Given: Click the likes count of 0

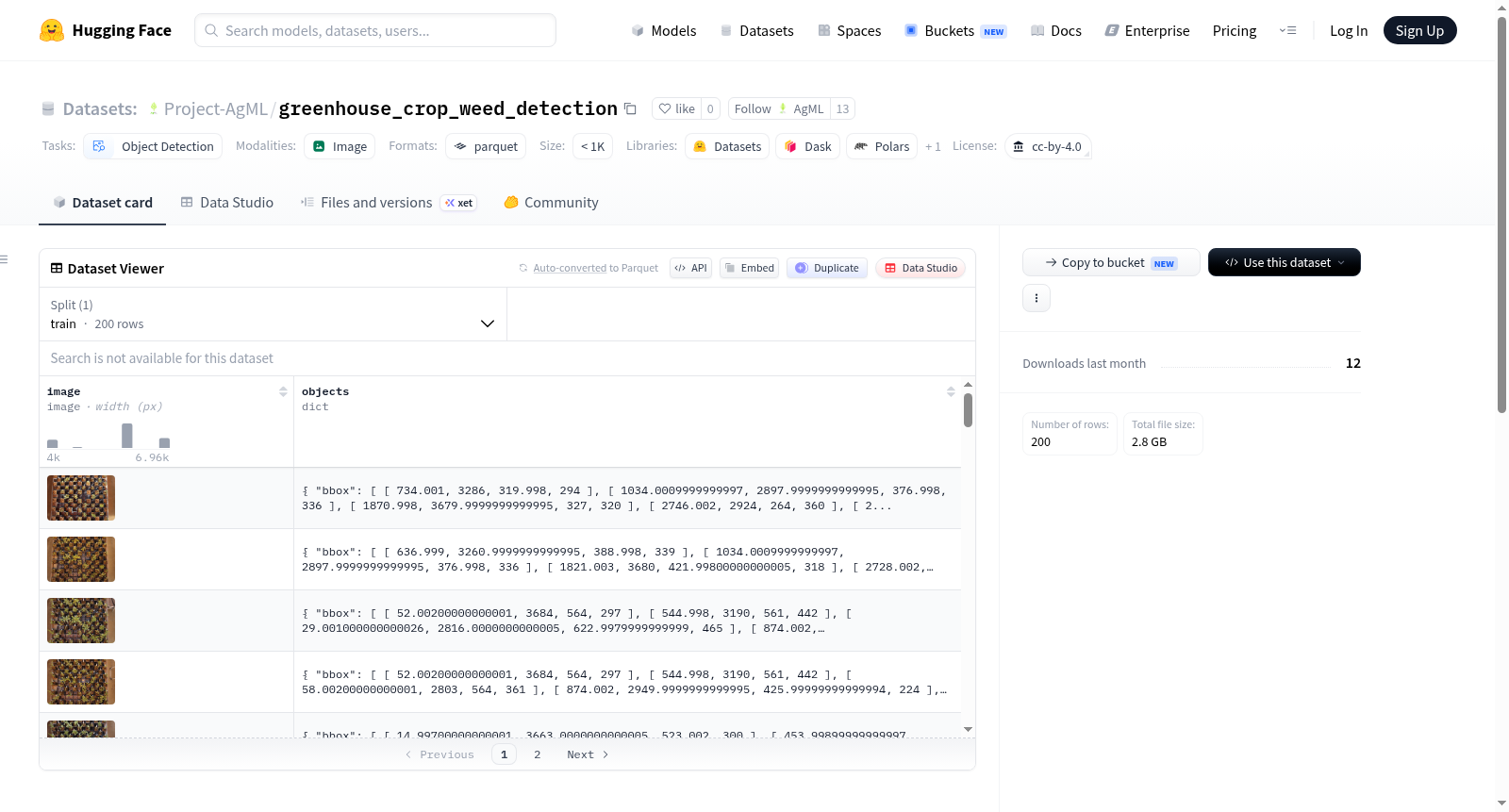Looking at the screenshot, I should click(710, 108).
